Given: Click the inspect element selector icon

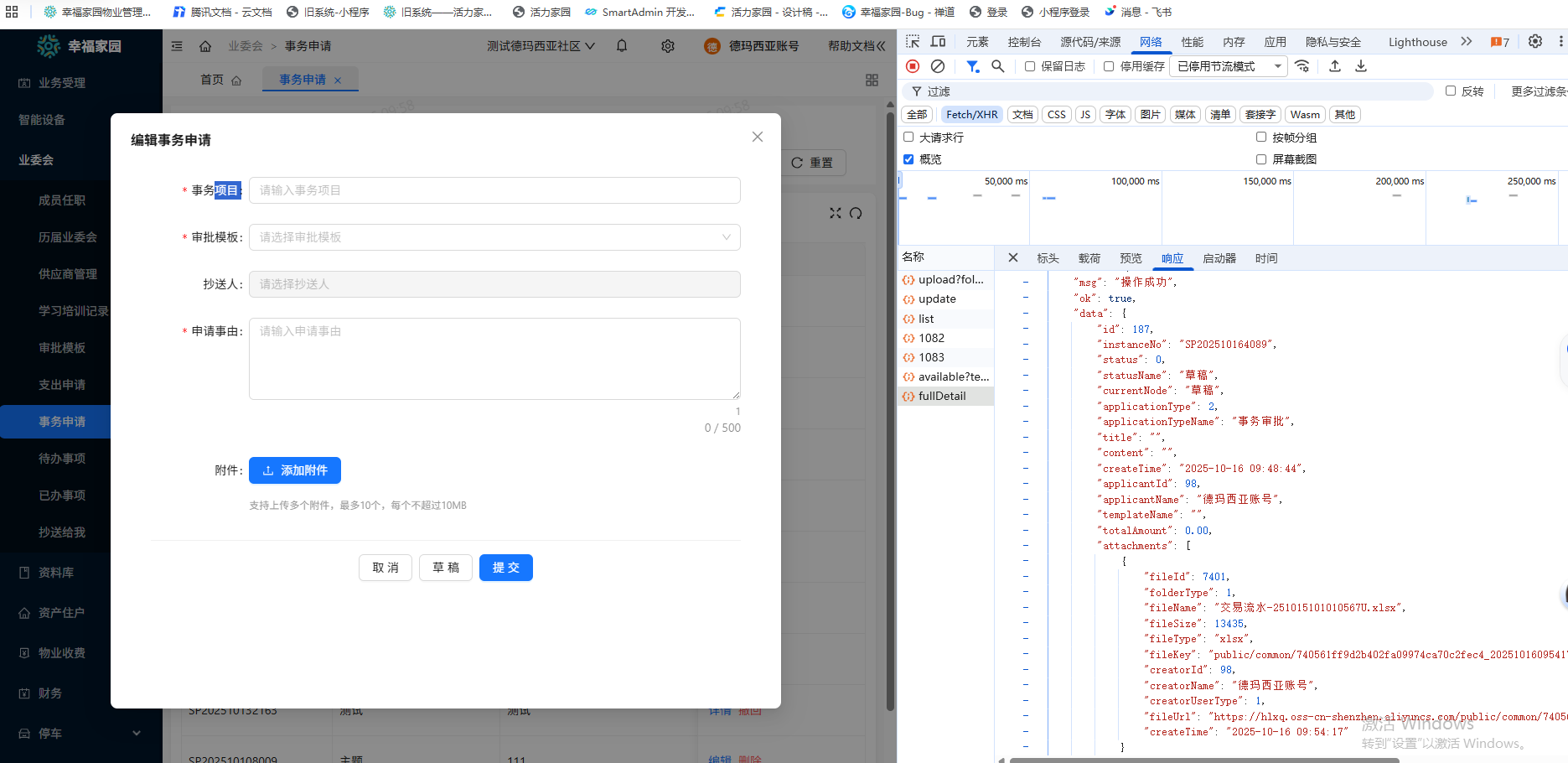Looking at the screenshot, I should click(913, 42).
